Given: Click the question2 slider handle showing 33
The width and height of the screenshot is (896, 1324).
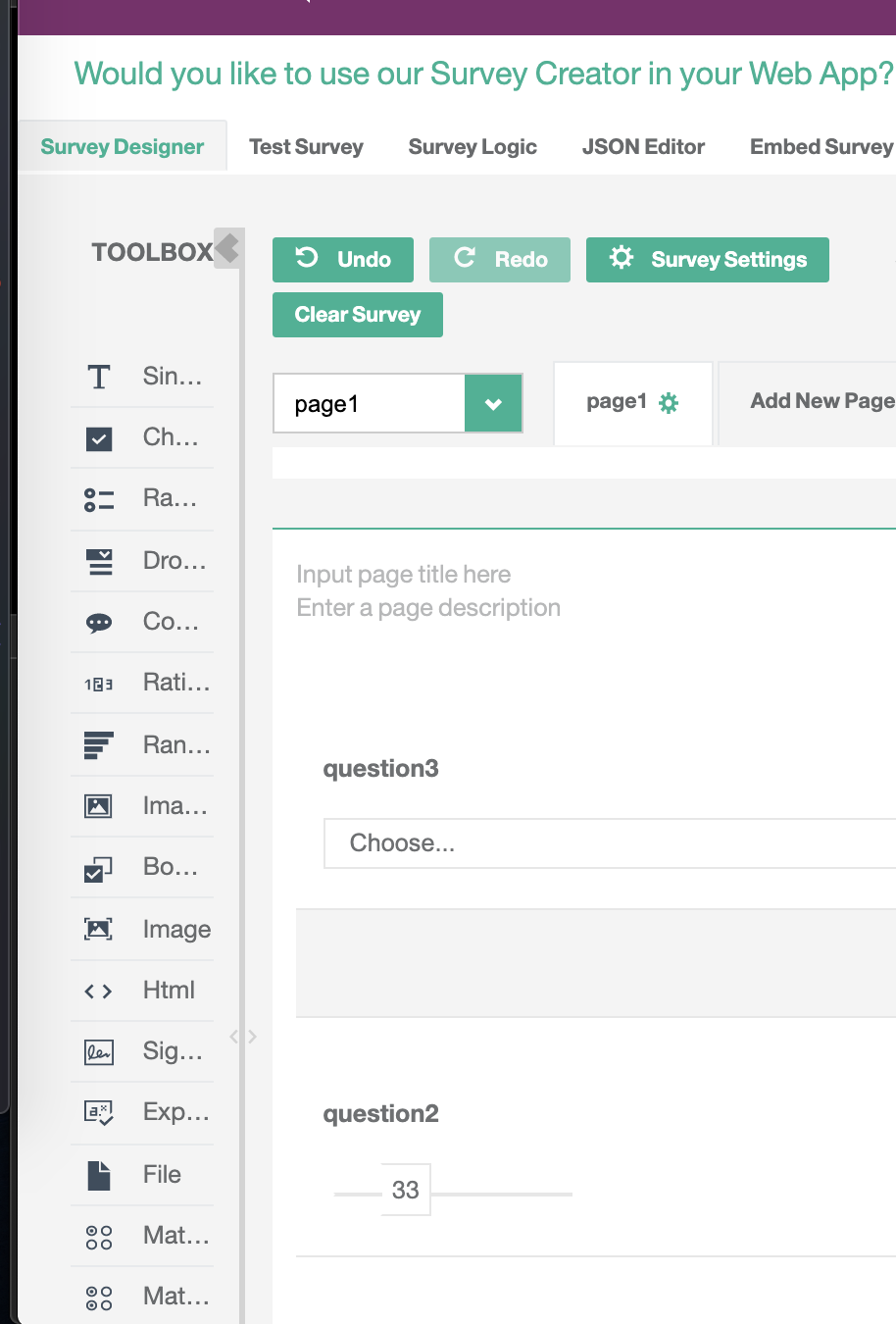Looking at the screenshot, I should 406,1189.
